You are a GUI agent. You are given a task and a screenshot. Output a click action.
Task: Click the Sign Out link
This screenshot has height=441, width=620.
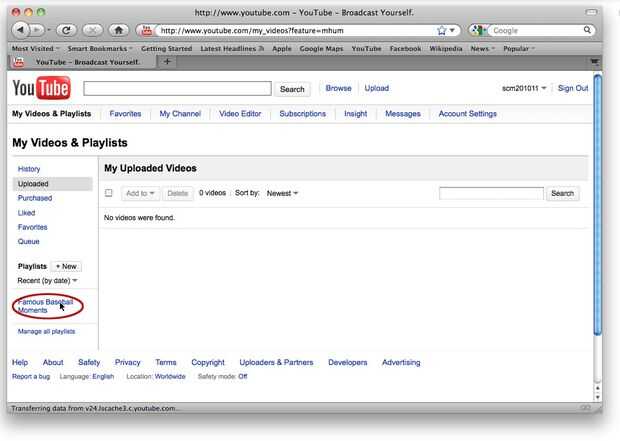[x=573, y=88]
